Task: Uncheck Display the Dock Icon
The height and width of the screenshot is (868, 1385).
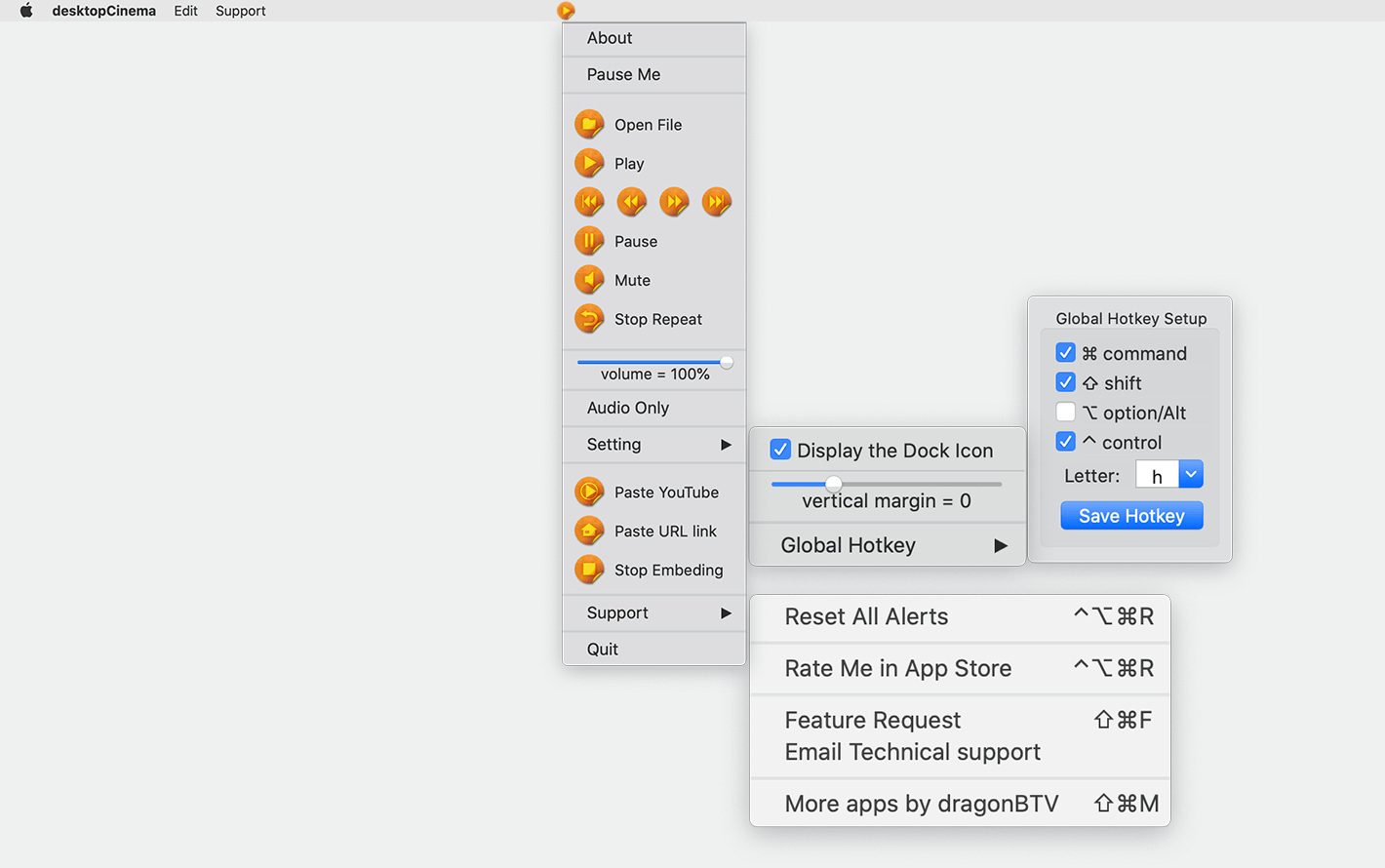Action: (x=780, y=450)
